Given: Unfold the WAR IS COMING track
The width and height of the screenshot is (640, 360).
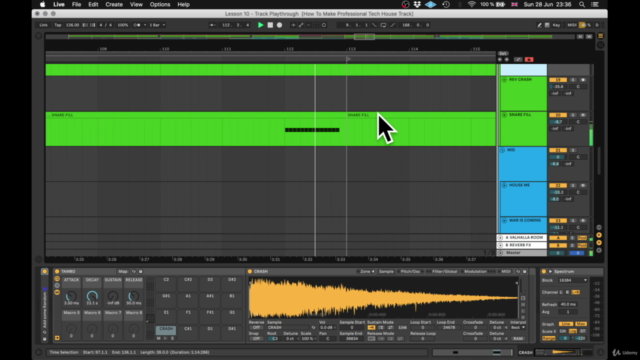Looking at the screenshot, I should (x=504, y=220).
